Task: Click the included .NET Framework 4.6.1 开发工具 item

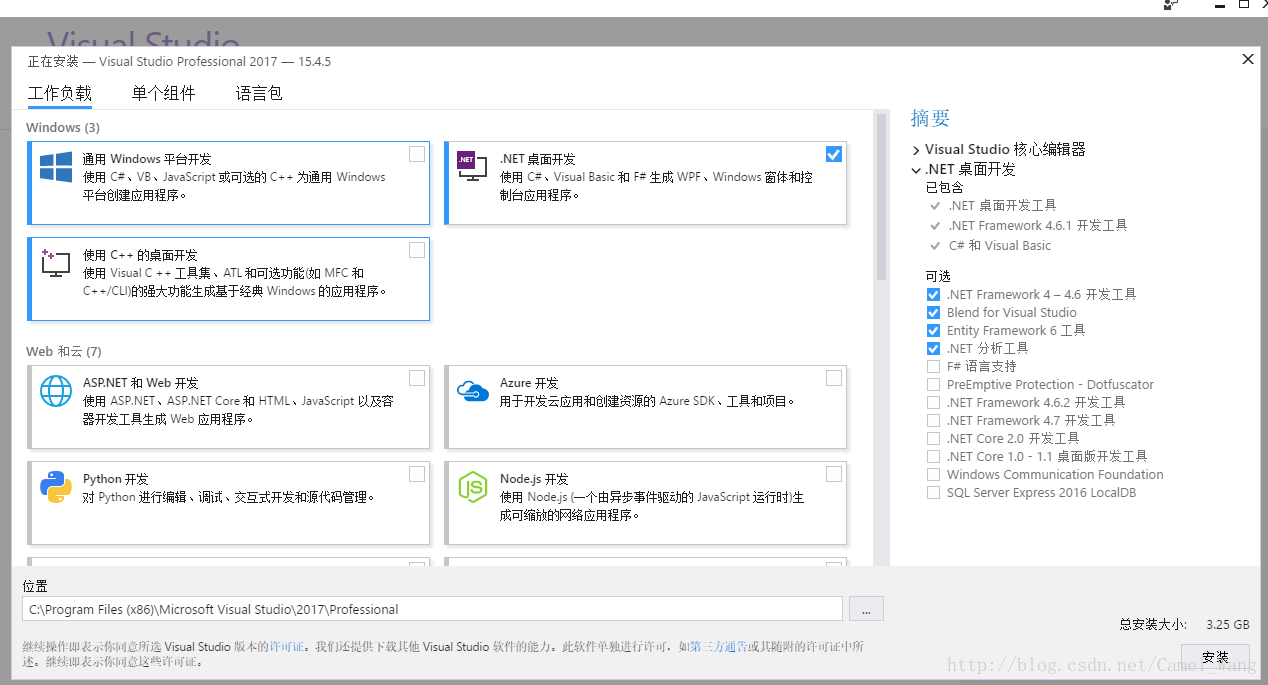Action: pos(1037,226)
